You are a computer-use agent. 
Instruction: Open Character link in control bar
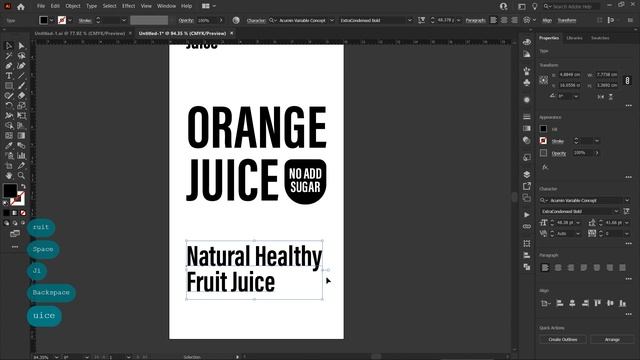[x=256, y=20]
